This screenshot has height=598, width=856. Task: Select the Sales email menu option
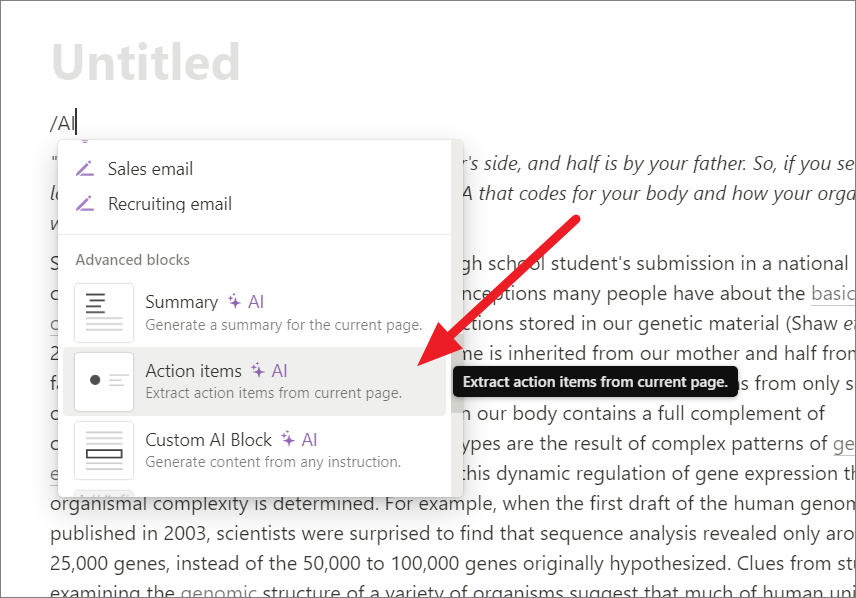coord(254,169)
